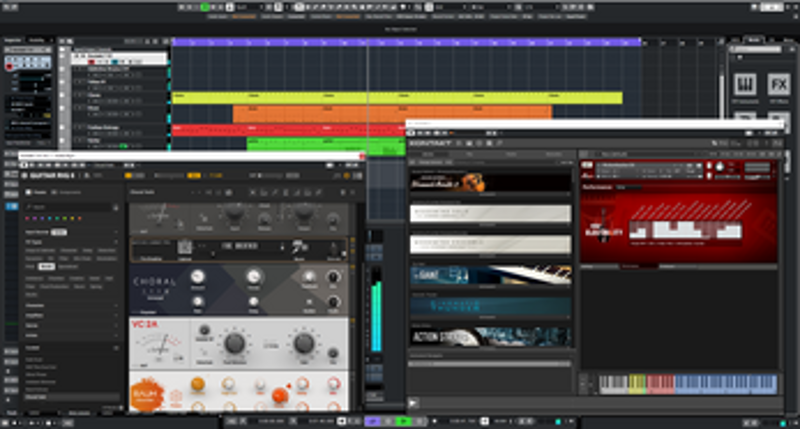
Task: Click the blue key range on Kontakt keyboard
Action: click(726, 384)
